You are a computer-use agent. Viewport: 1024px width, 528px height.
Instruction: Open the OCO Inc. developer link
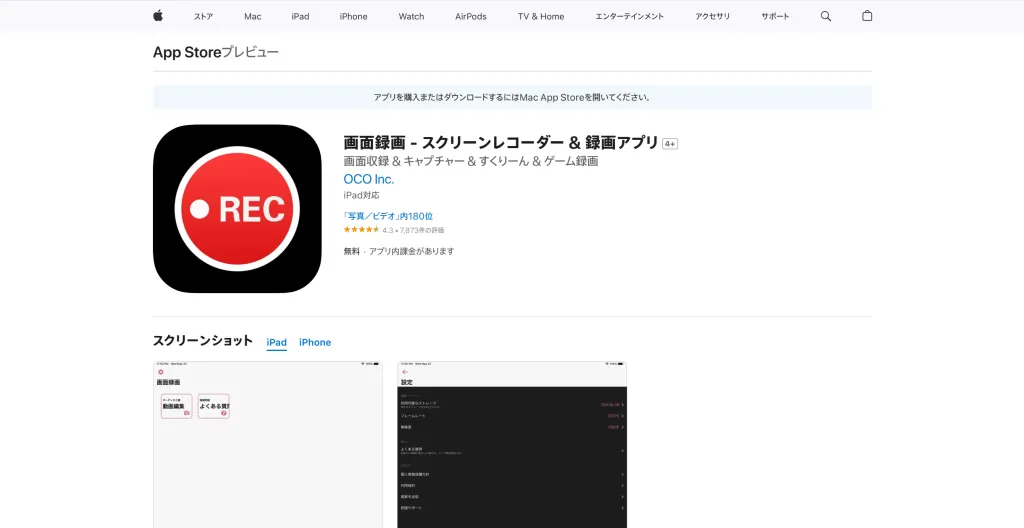tap(369, 179)
